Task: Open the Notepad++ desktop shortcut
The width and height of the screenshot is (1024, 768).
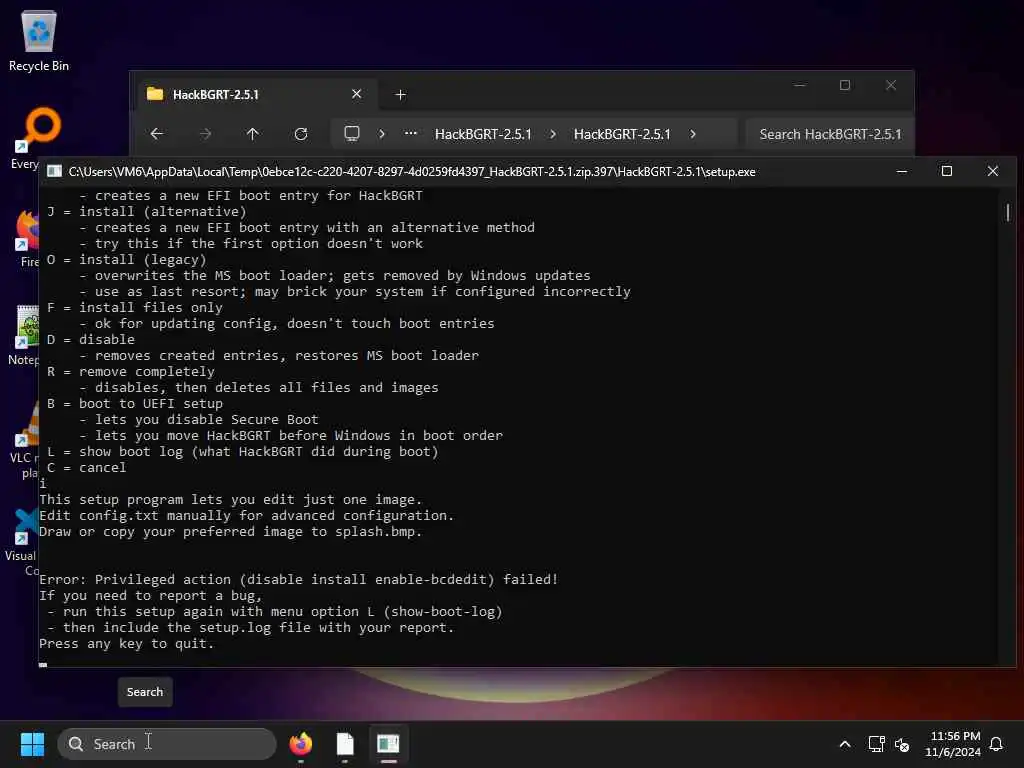Action: click(25, 335)
